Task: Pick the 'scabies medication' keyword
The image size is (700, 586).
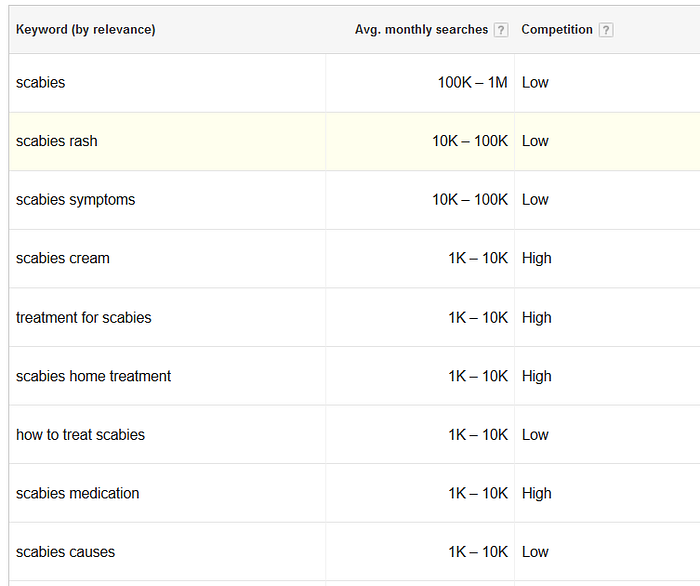Action: point(78,493)
